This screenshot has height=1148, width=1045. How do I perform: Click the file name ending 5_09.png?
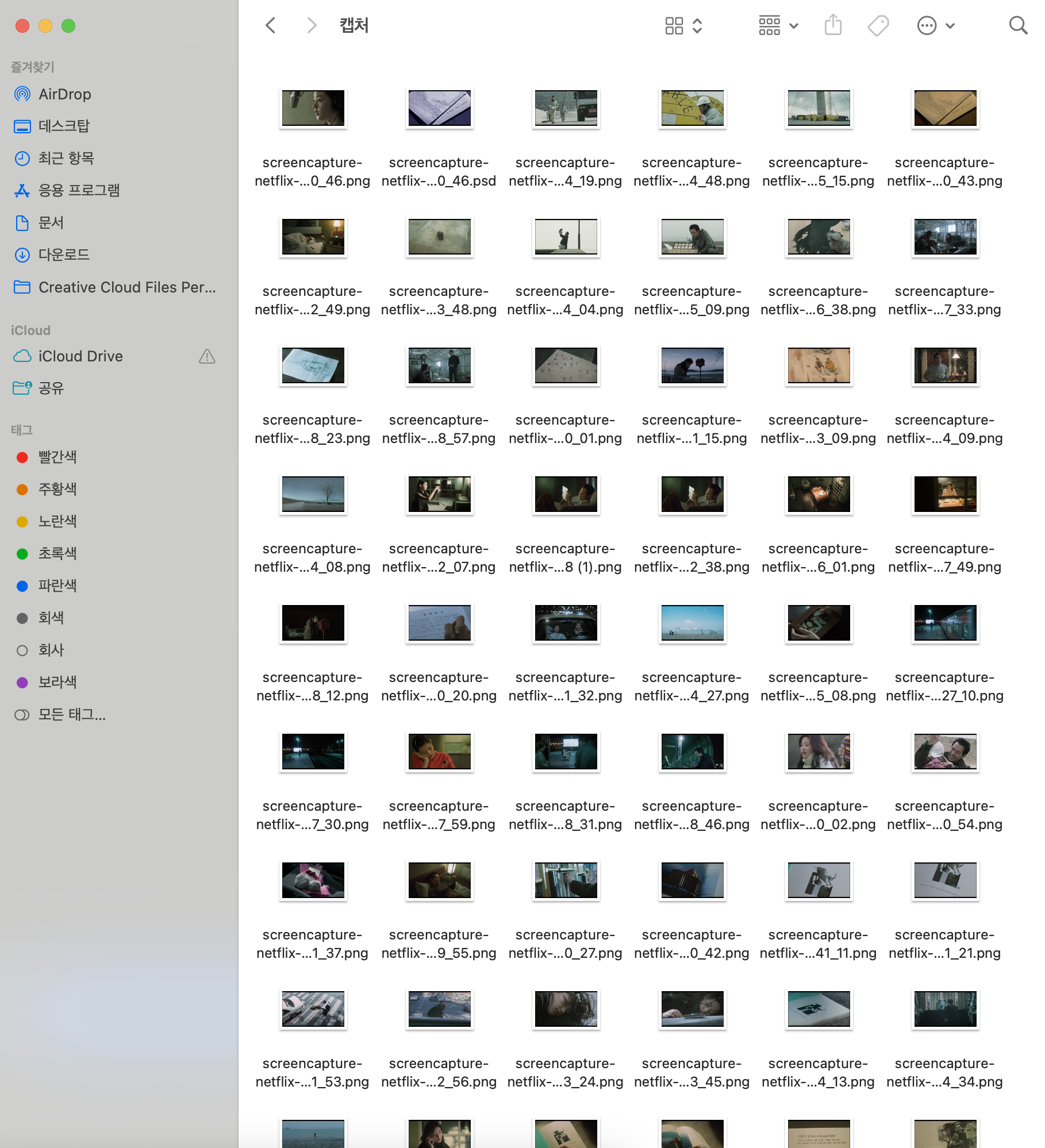692,301
